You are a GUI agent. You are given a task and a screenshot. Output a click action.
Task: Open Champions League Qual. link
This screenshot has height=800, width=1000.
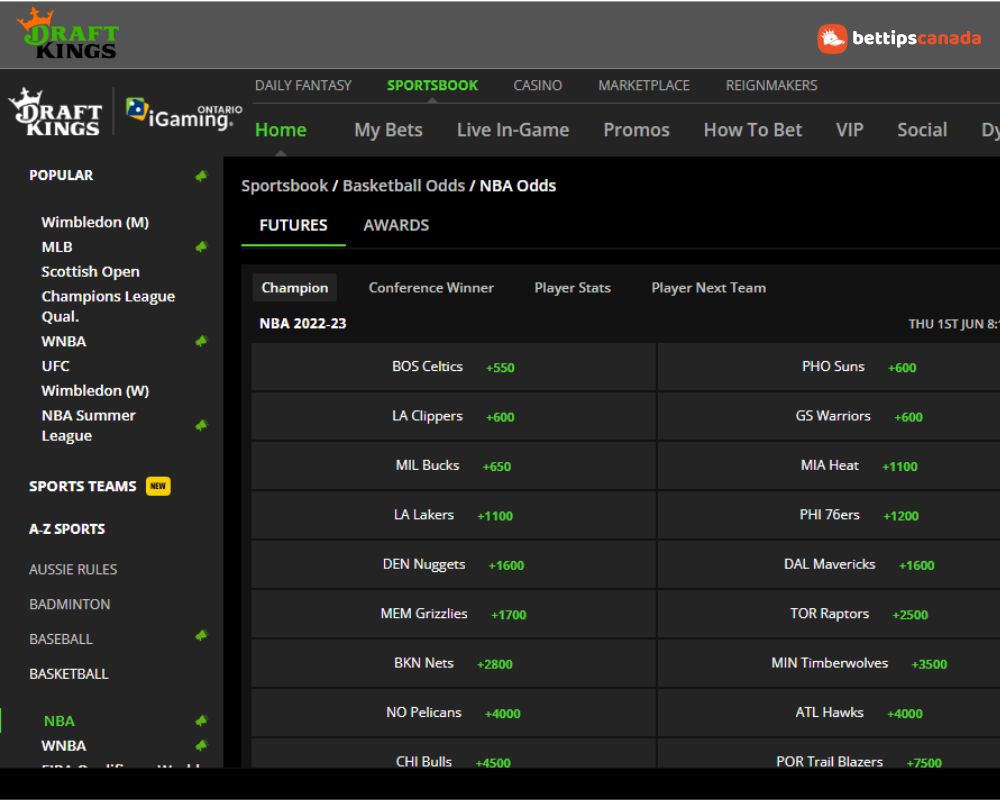[108, 306]
